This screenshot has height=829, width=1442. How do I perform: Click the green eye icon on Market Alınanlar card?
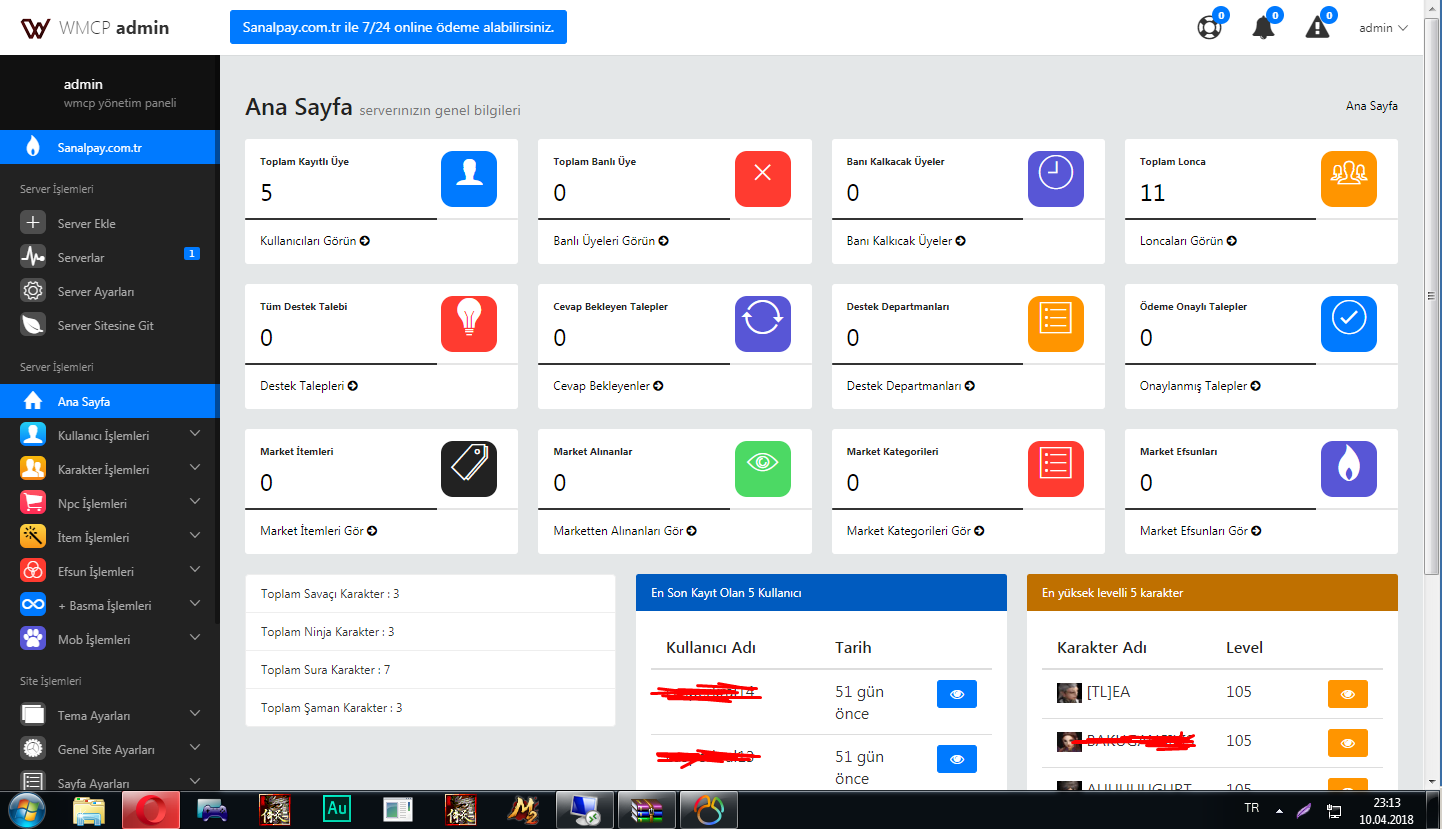[x=762, y=469]
